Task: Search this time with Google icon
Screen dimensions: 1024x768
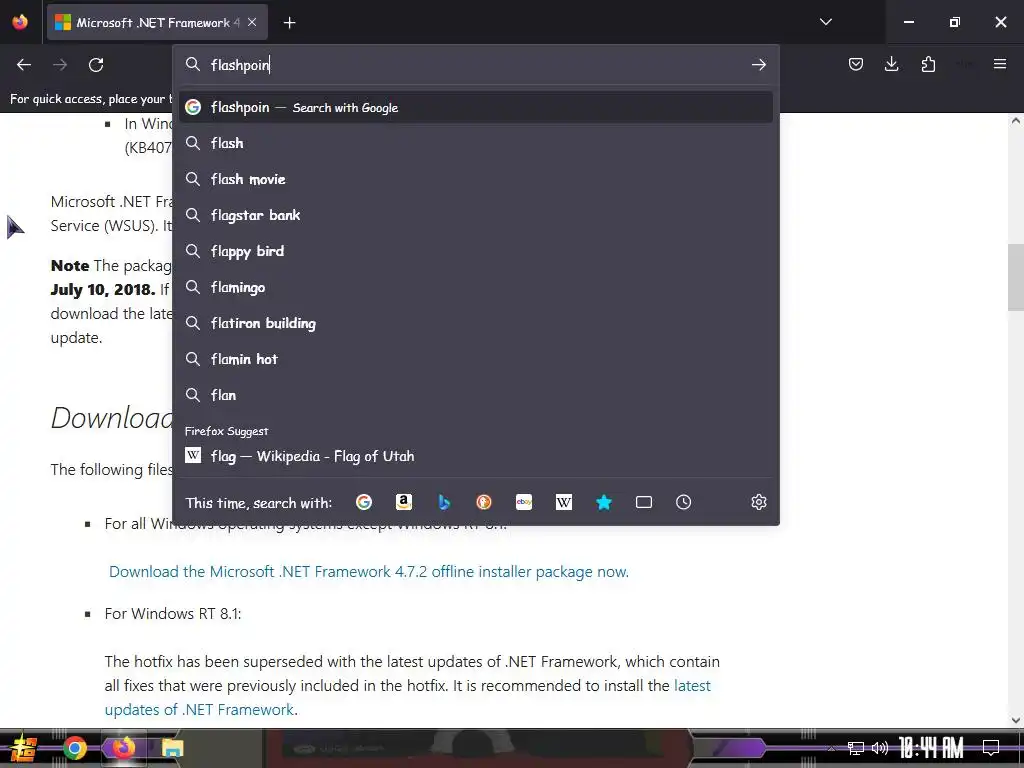Action: (364, 502)
